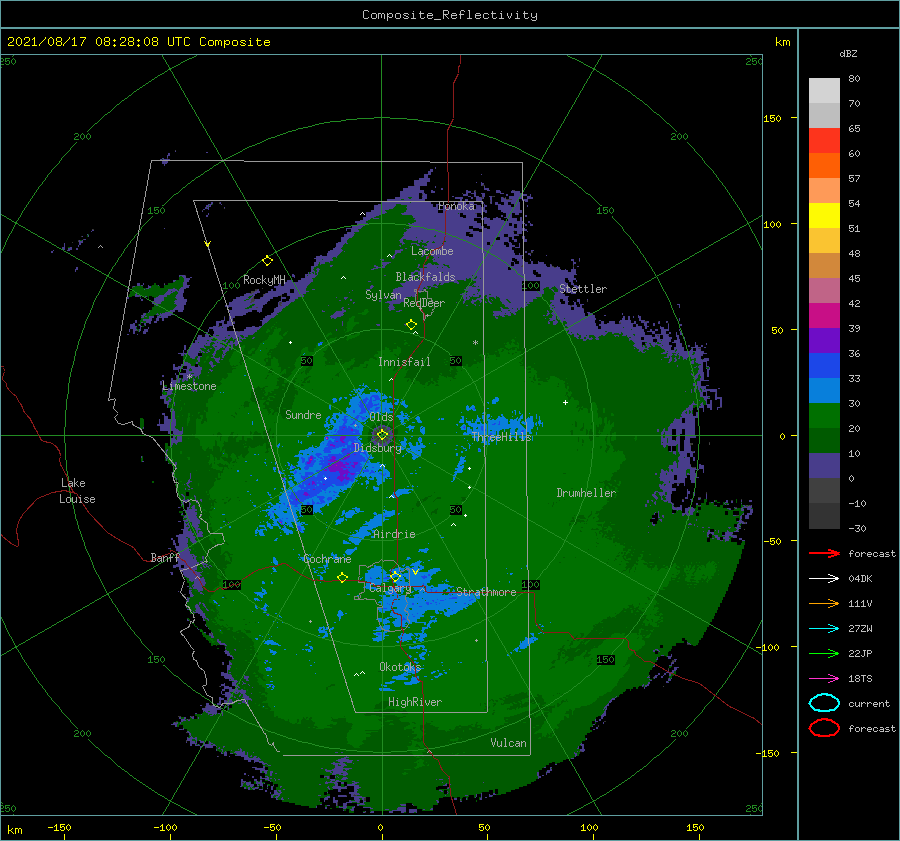Pick the slate-blue swatch between 10 and 0 dBZ
This screenshot has width=900, height=841.
(824, 466)
